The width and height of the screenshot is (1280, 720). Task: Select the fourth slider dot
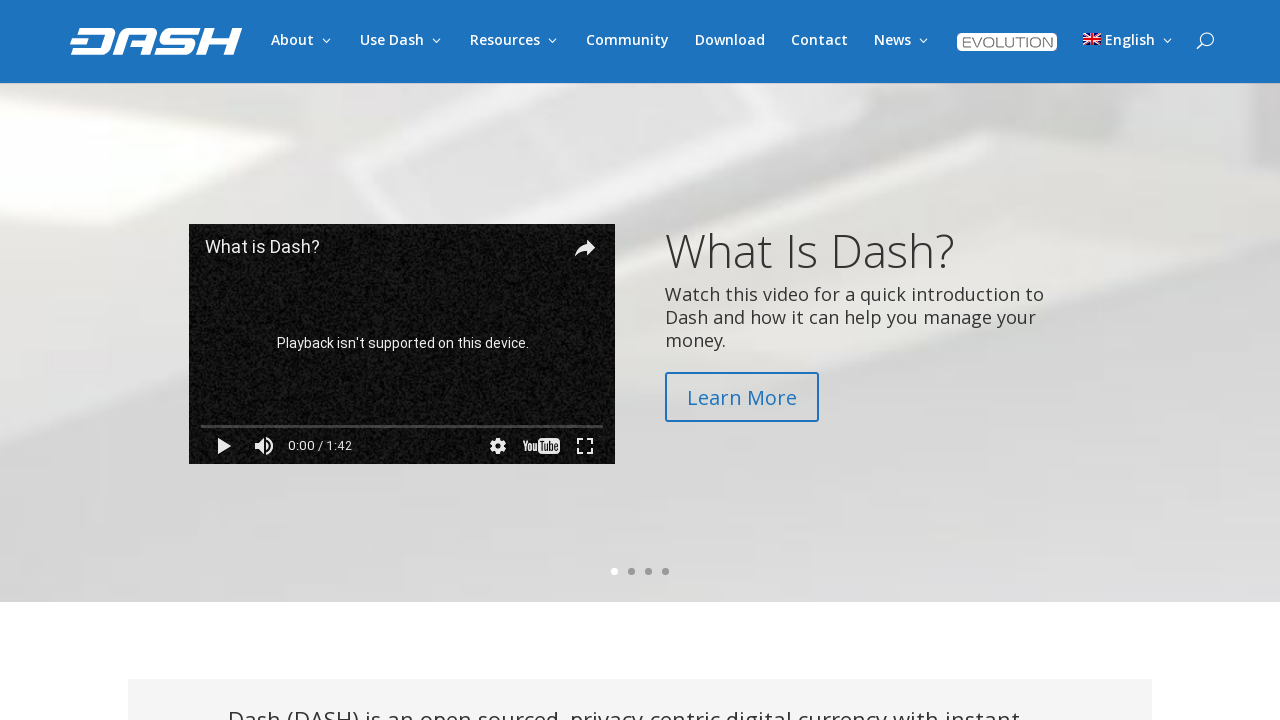point(666,572)
